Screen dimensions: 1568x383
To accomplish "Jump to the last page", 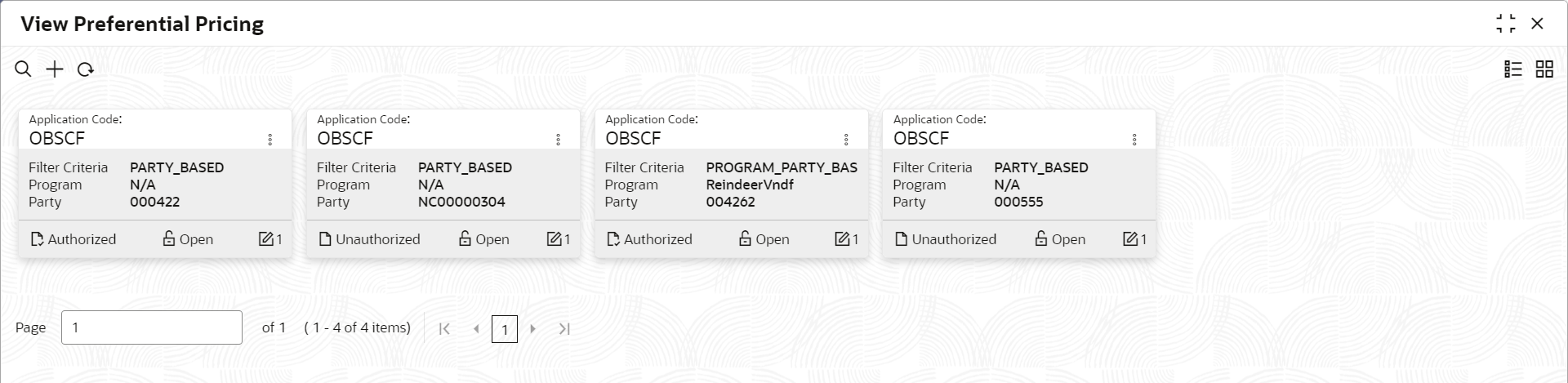I will pyautogui.click(x=564, y=328).
